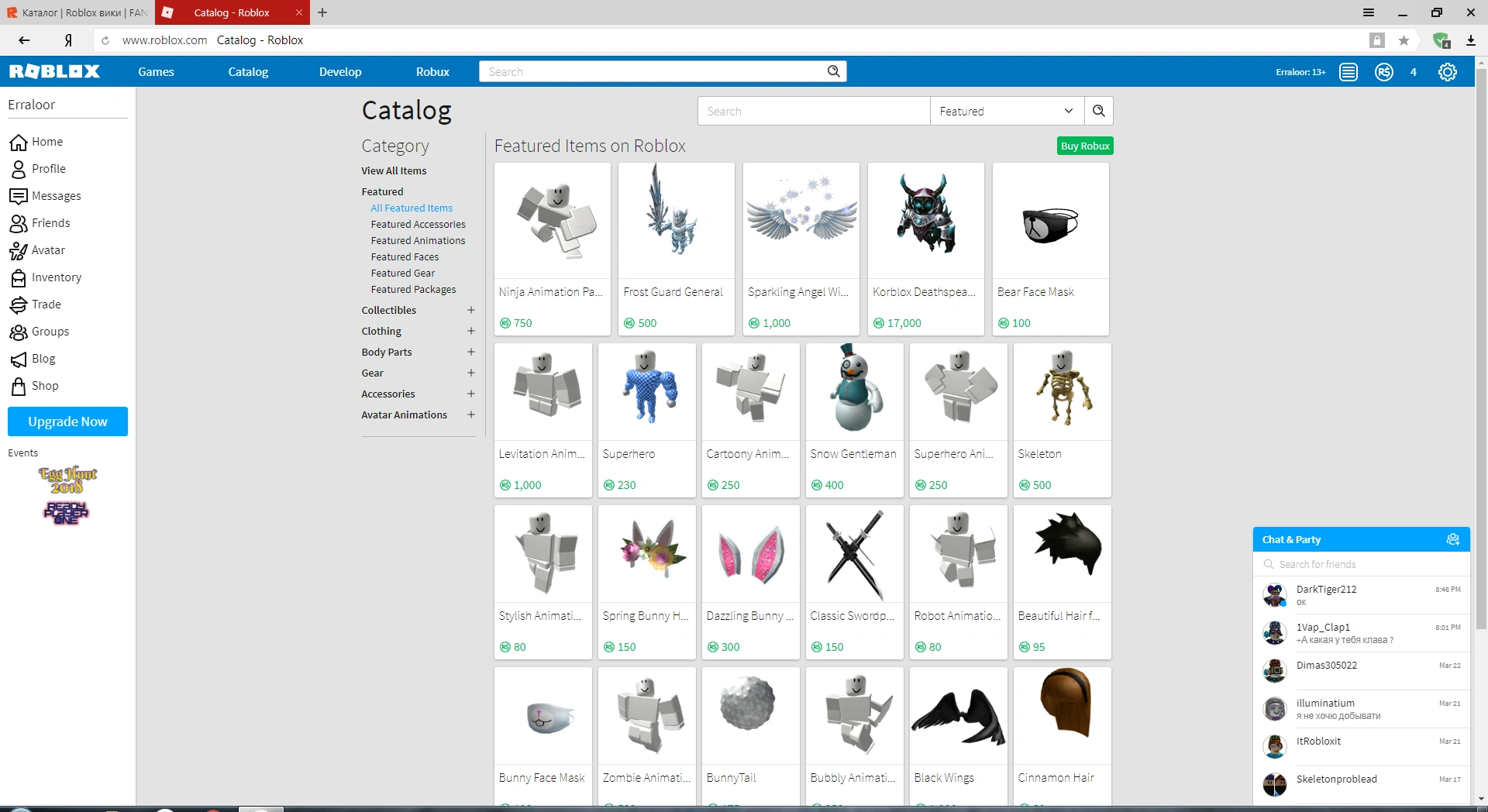Switch to the Roblox wiki FANDOM tab
This screenshot has height=812, width=1488.
[x=77, y=12]
